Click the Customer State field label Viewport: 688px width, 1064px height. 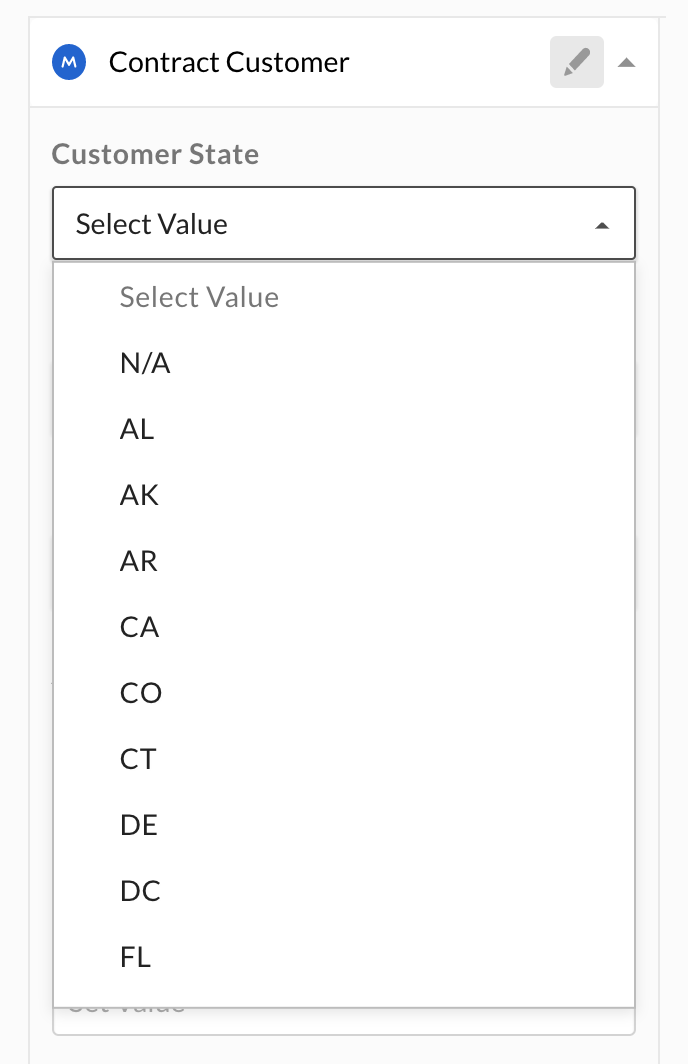(155, 154)
